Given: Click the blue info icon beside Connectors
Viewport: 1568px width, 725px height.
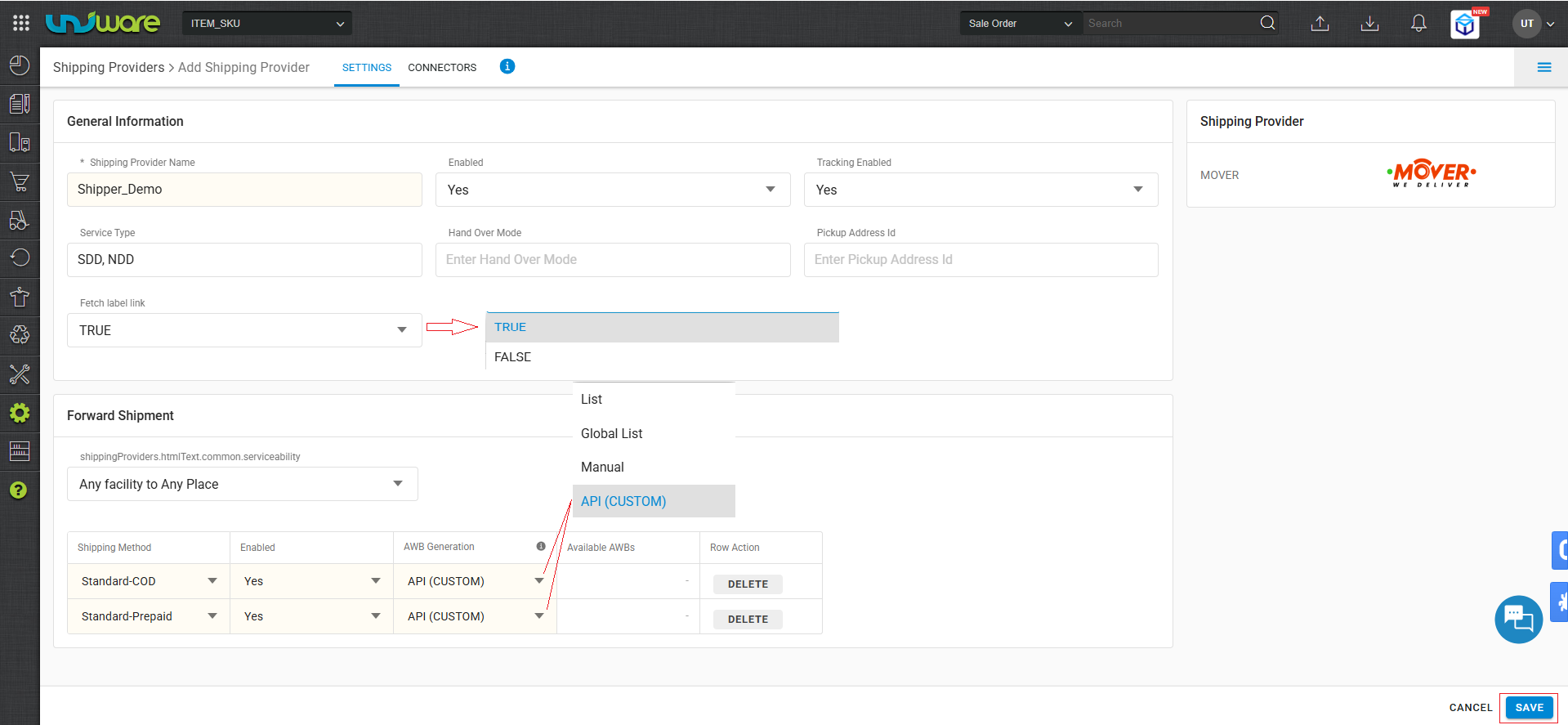Looking at the screenshot, I should [507, 66].
